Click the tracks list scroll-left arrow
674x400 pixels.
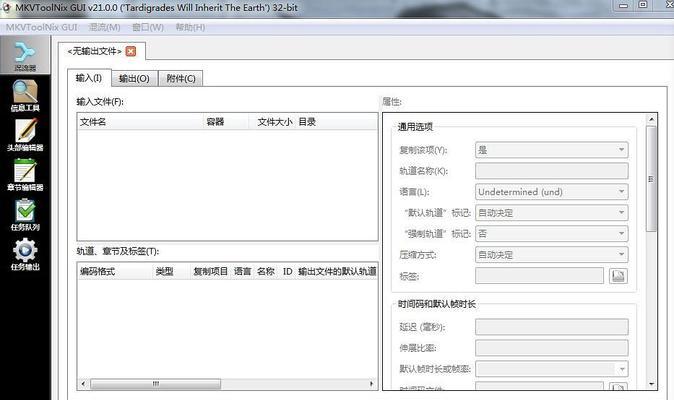pos(83,384)
